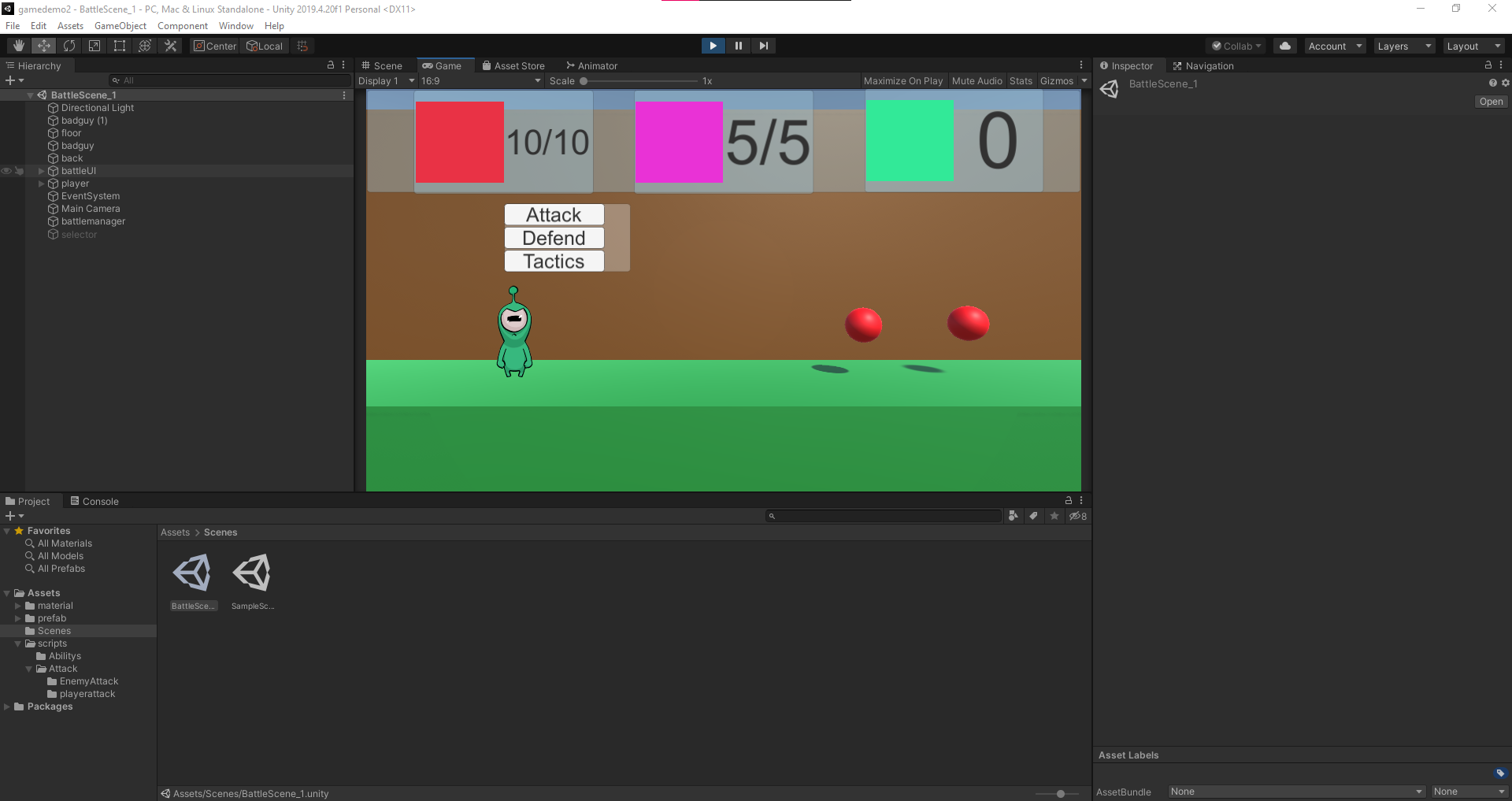
Task: Open the Layers dropdown
Action: pos(1404,46)
